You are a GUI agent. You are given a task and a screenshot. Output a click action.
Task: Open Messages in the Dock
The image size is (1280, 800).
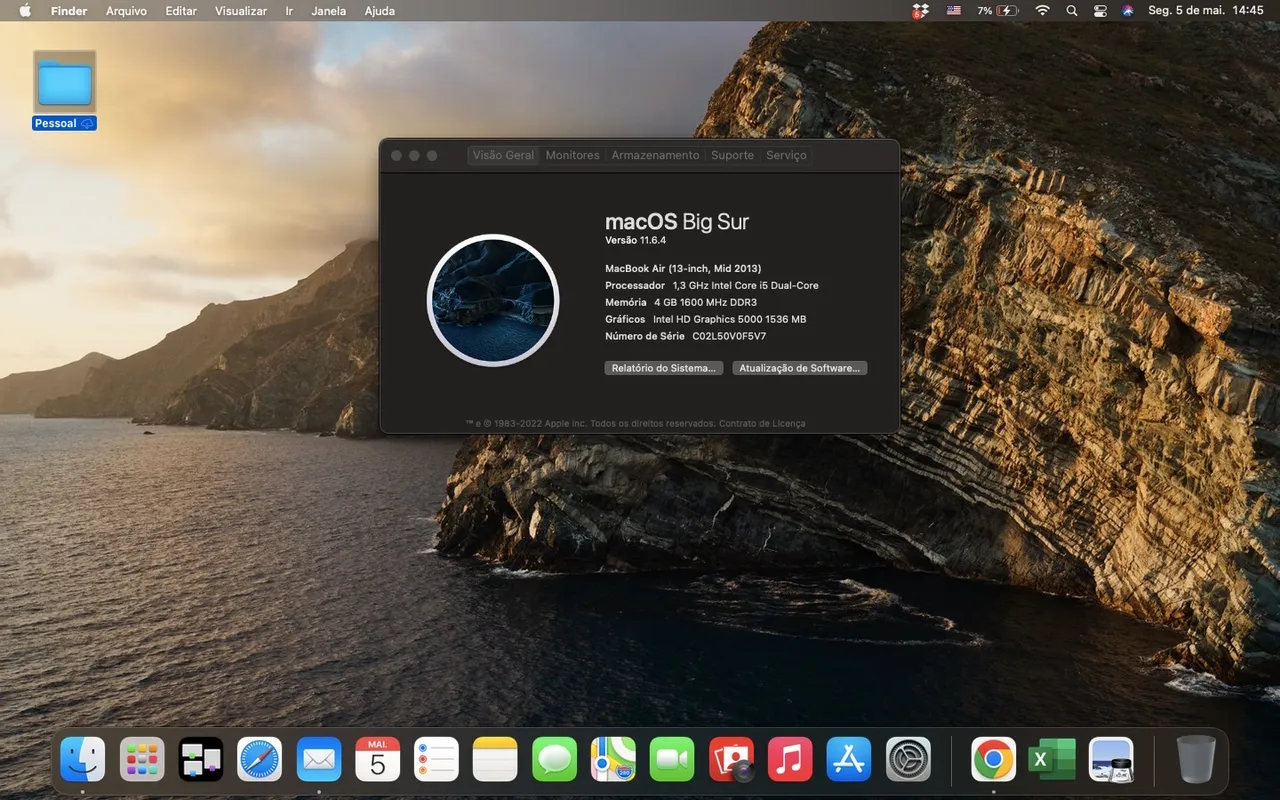[554, 759]
